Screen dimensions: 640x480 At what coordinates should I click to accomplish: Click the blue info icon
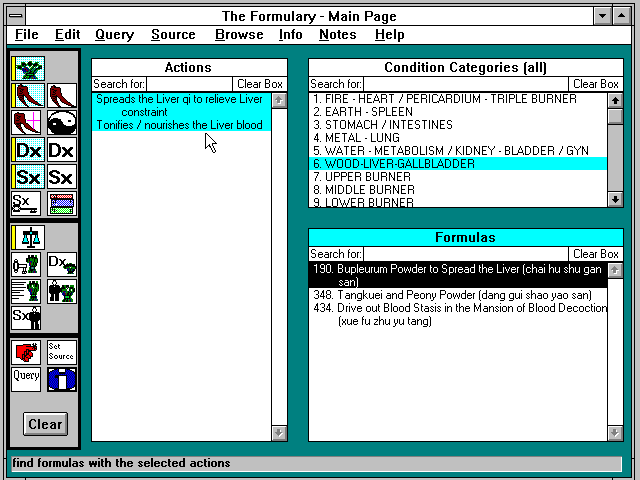61,379
